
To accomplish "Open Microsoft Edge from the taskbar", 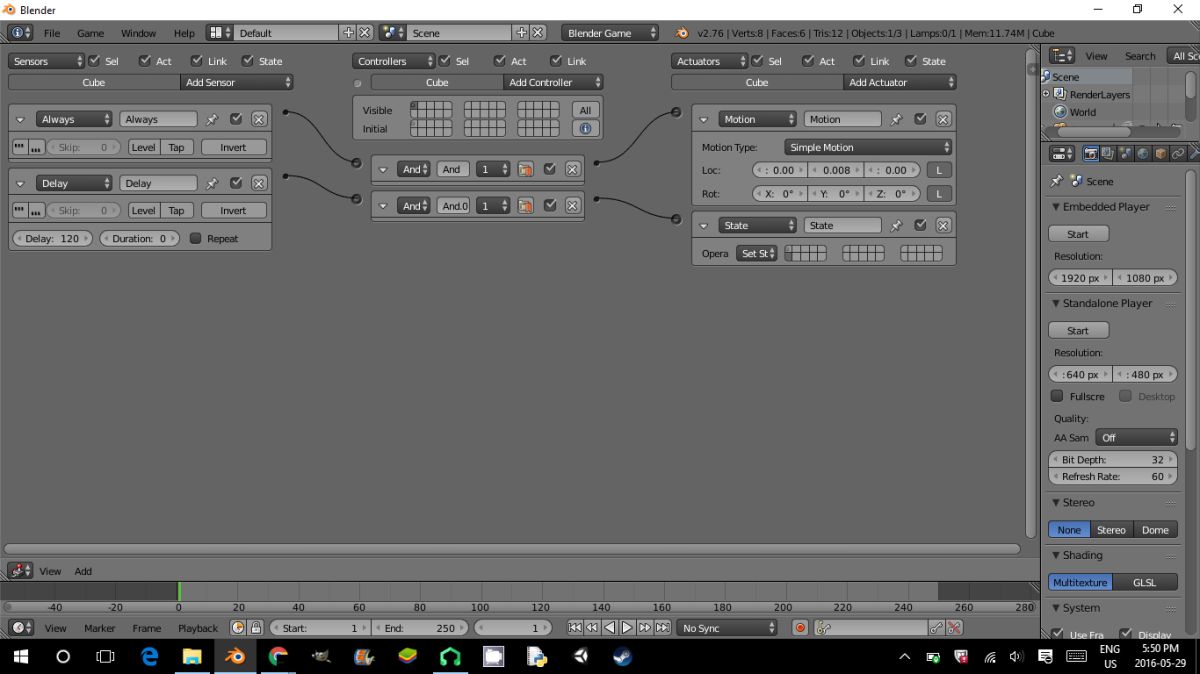I will 149,657.
